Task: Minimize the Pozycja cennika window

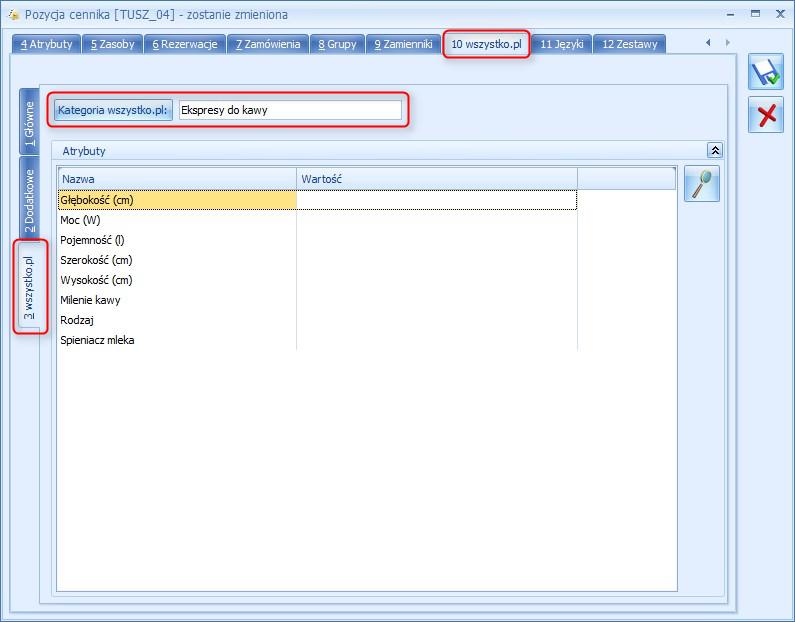Action: click(x=731, y=15)
